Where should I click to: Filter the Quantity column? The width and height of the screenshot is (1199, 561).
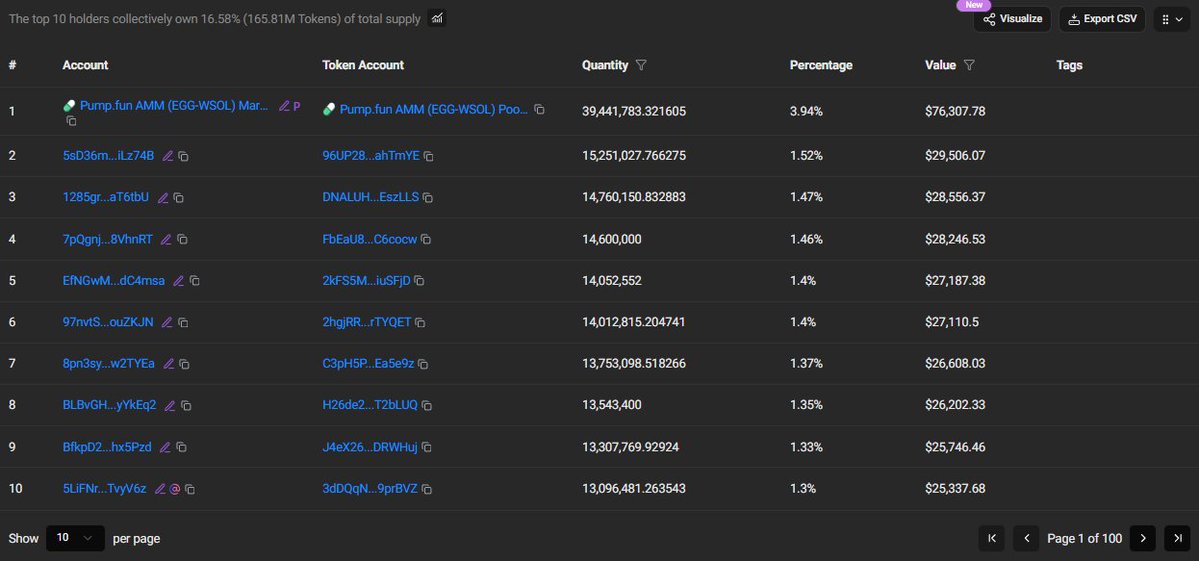coord(641,66)
